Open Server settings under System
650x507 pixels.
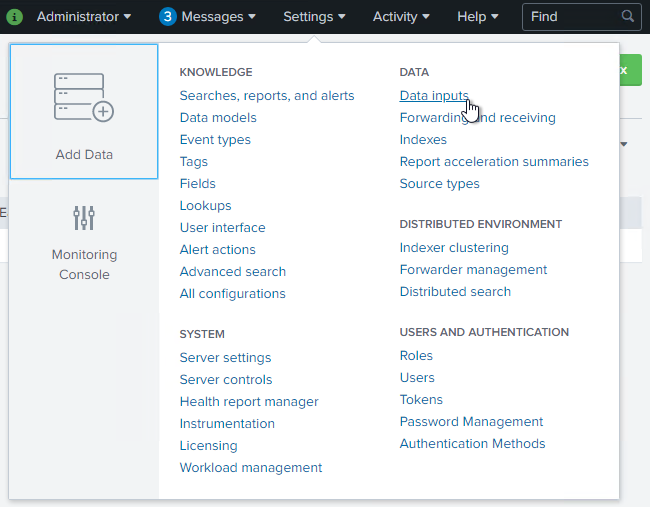(225, 358)
